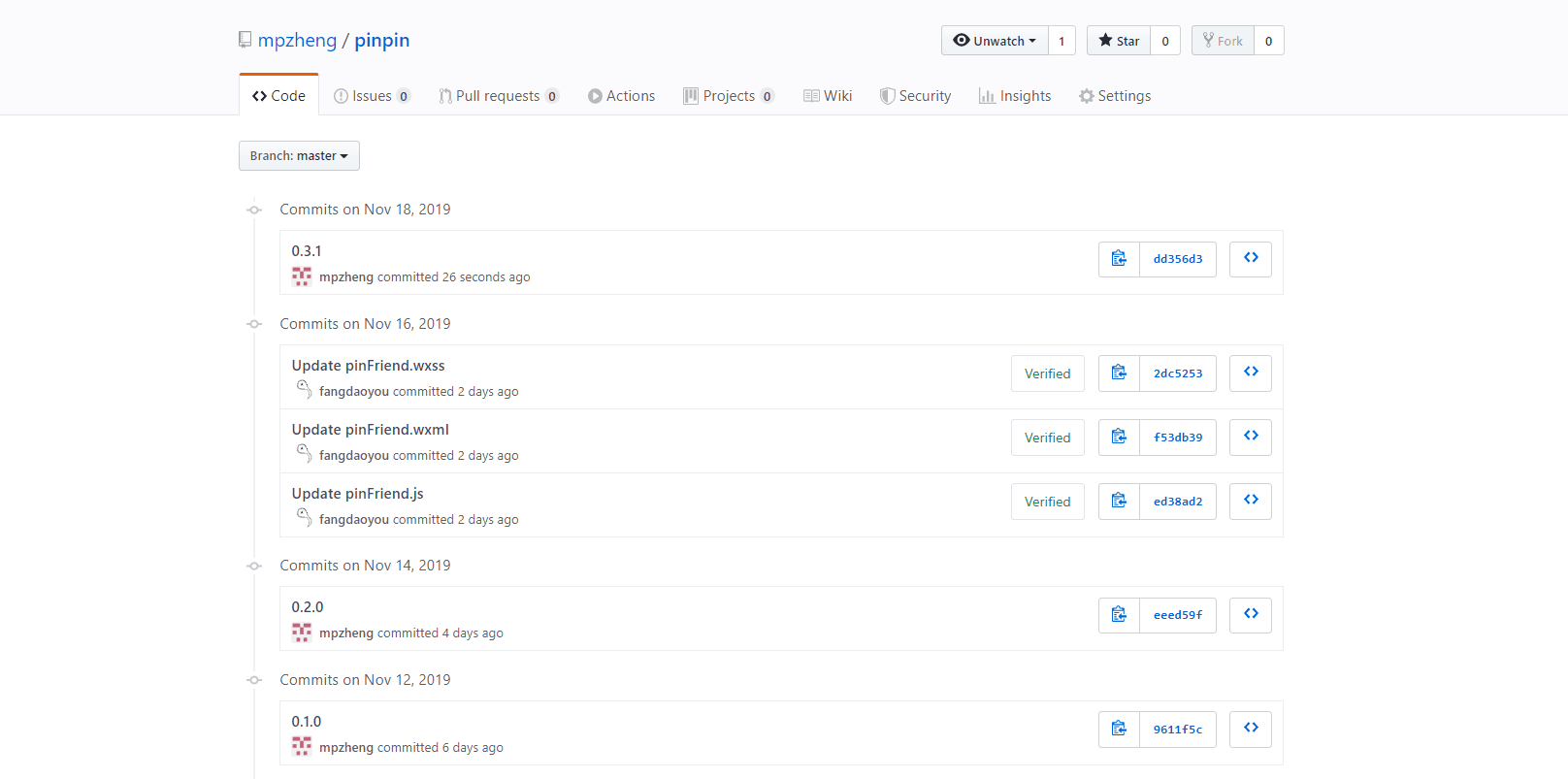Viewport: 1568px width, 779px height.
Task: Click fangdaoyou avatar on pinFriend.wxml commit
Action: point(304,454)
